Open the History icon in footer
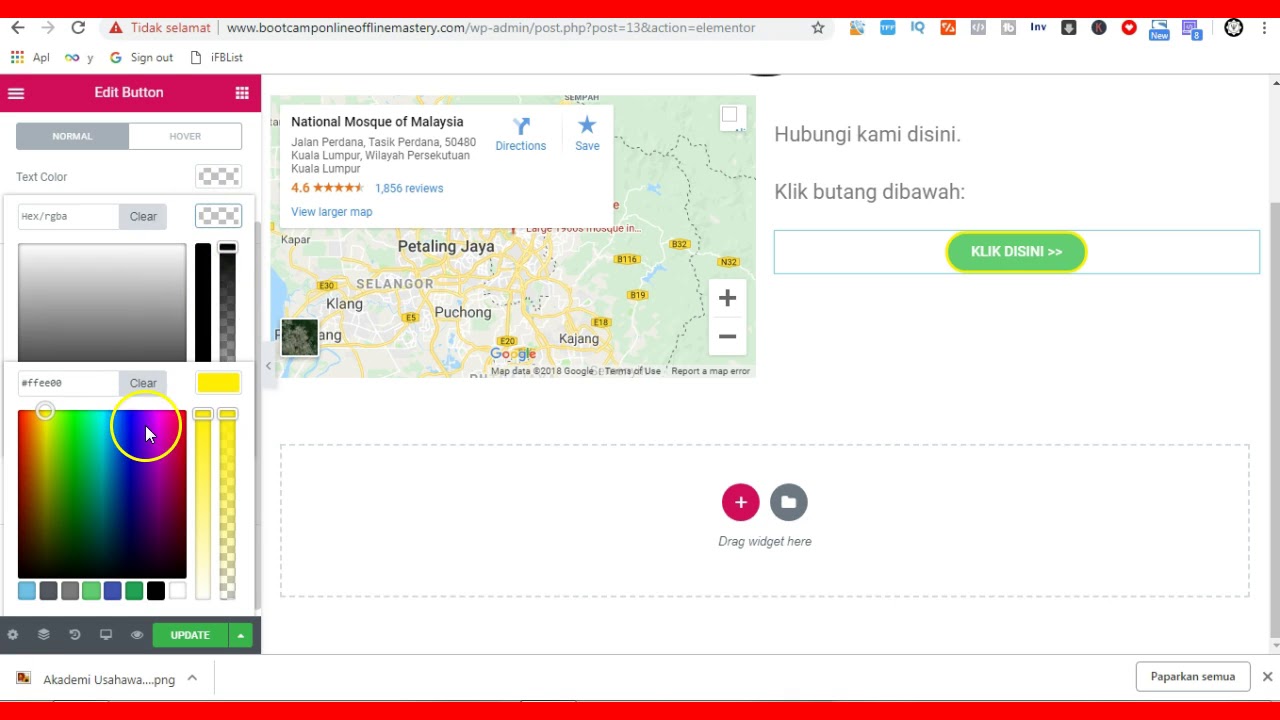Screen dimensions: 1280x720 75,635
